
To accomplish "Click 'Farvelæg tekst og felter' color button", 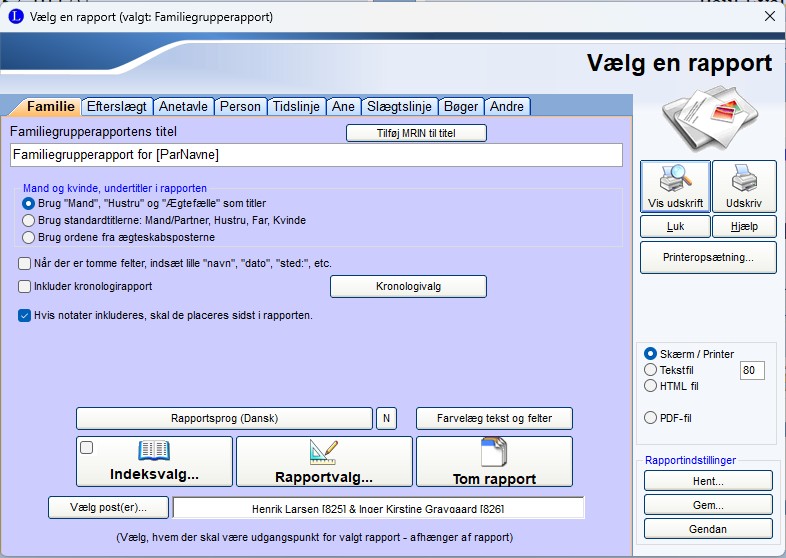I will point(494,418).
